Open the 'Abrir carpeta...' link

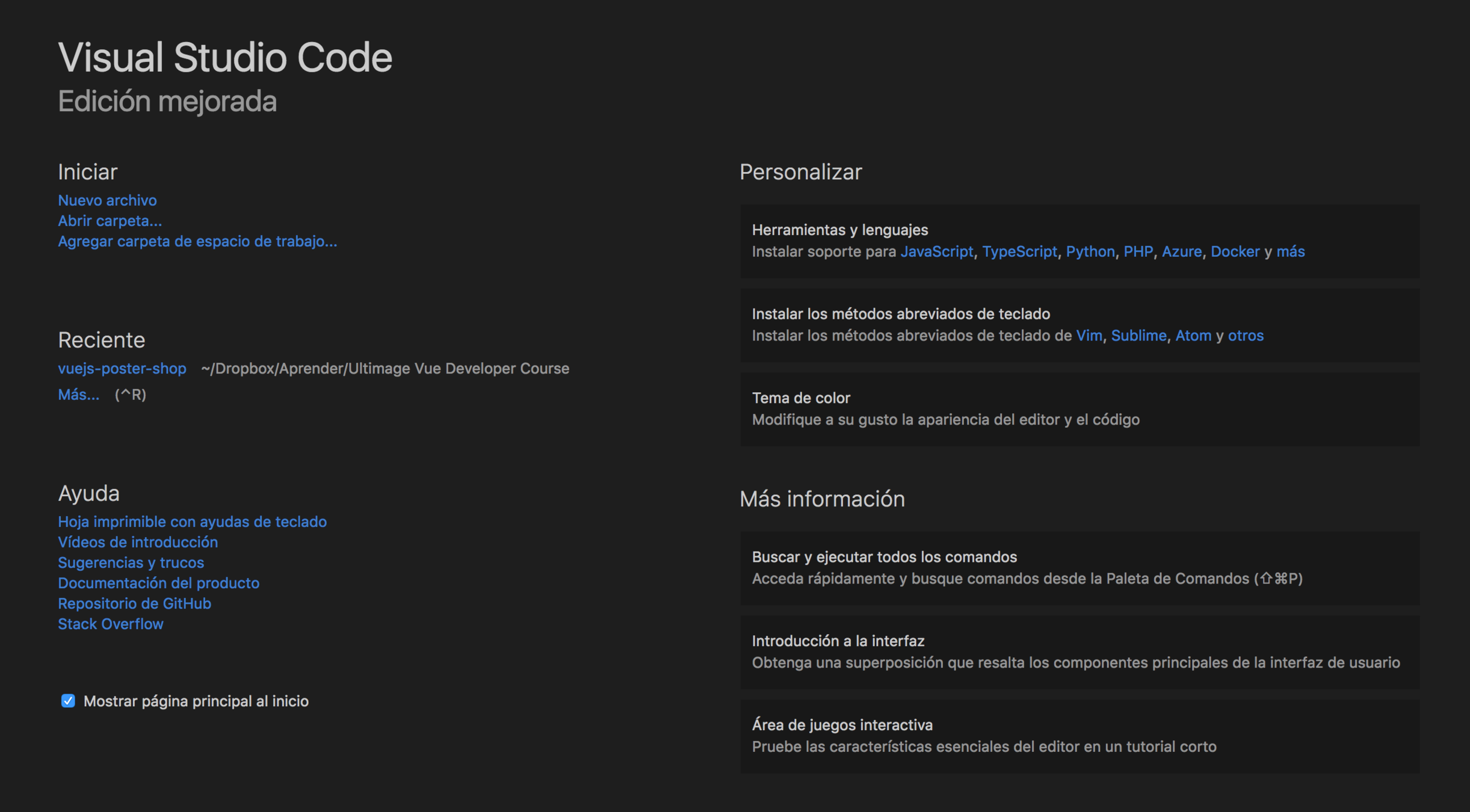[x=110, y=221]
